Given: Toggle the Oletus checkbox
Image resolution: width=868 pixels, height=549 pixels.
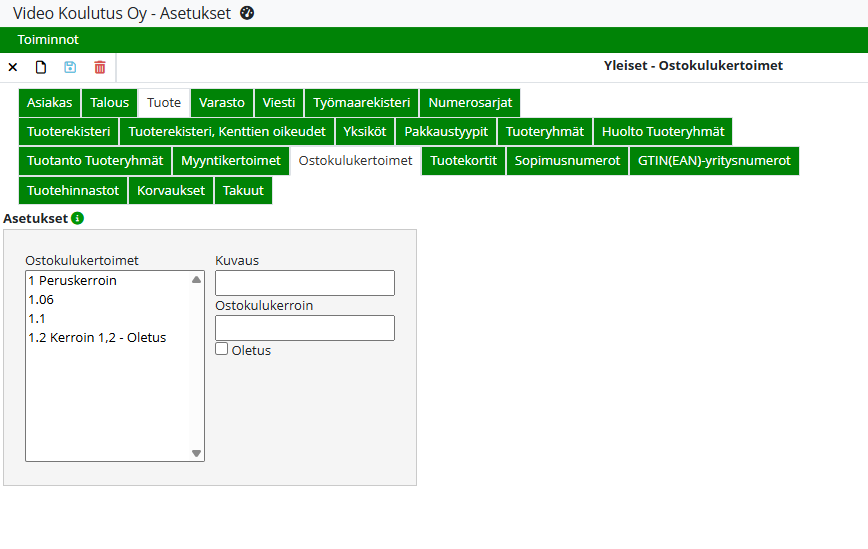Looking at the screenshot, I should coord(222,349).
